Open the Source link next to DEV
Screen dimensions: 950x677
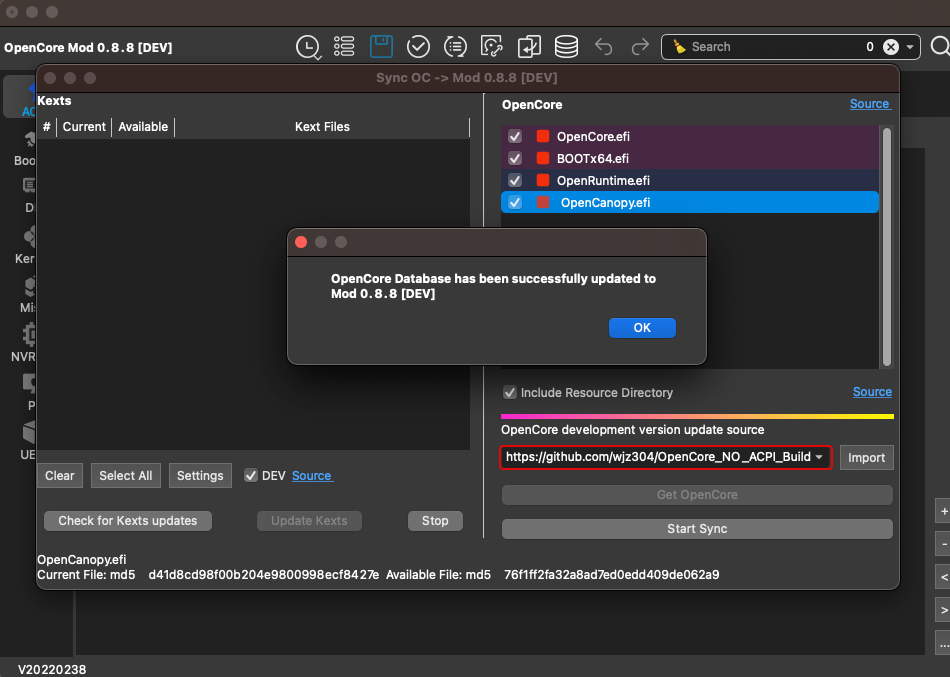pos(311,476)
